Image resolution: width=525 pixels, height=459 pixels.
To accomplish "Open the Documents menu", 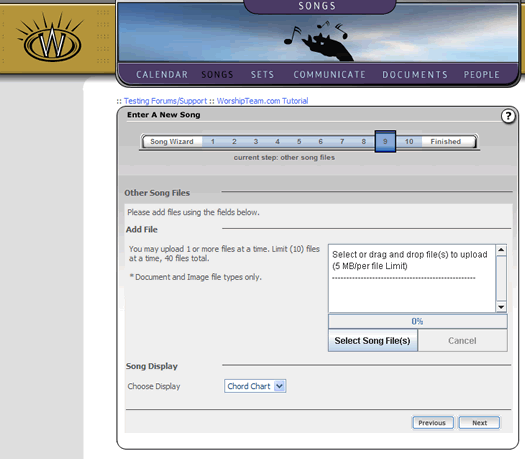I will (415, 74).
